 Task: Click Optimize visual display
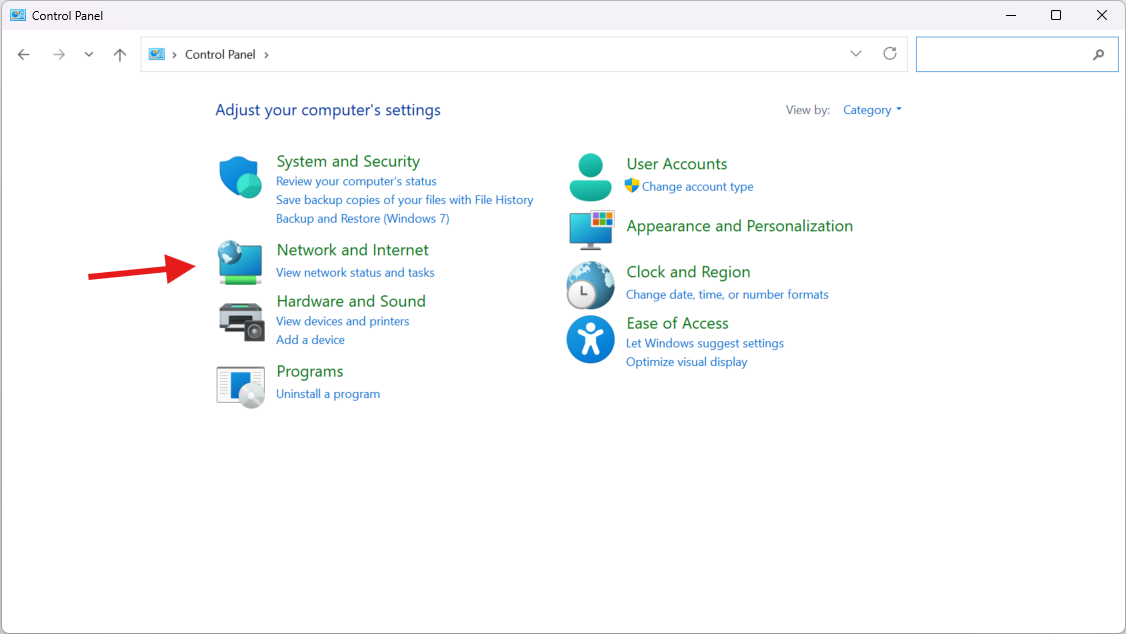point(687,362)
